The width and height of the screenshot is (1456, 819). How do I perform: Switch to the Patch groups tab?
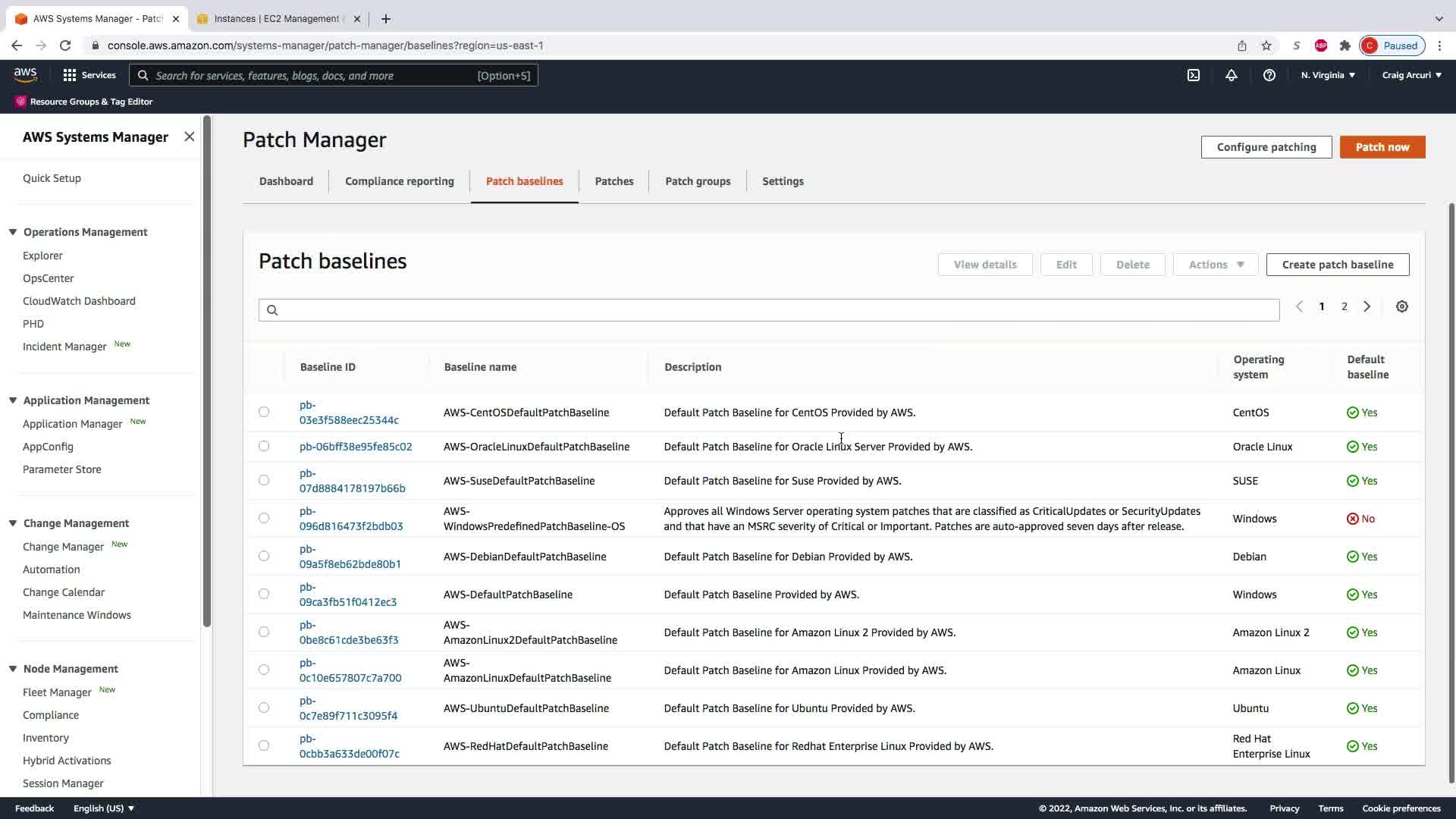click(x=697, y=181)
